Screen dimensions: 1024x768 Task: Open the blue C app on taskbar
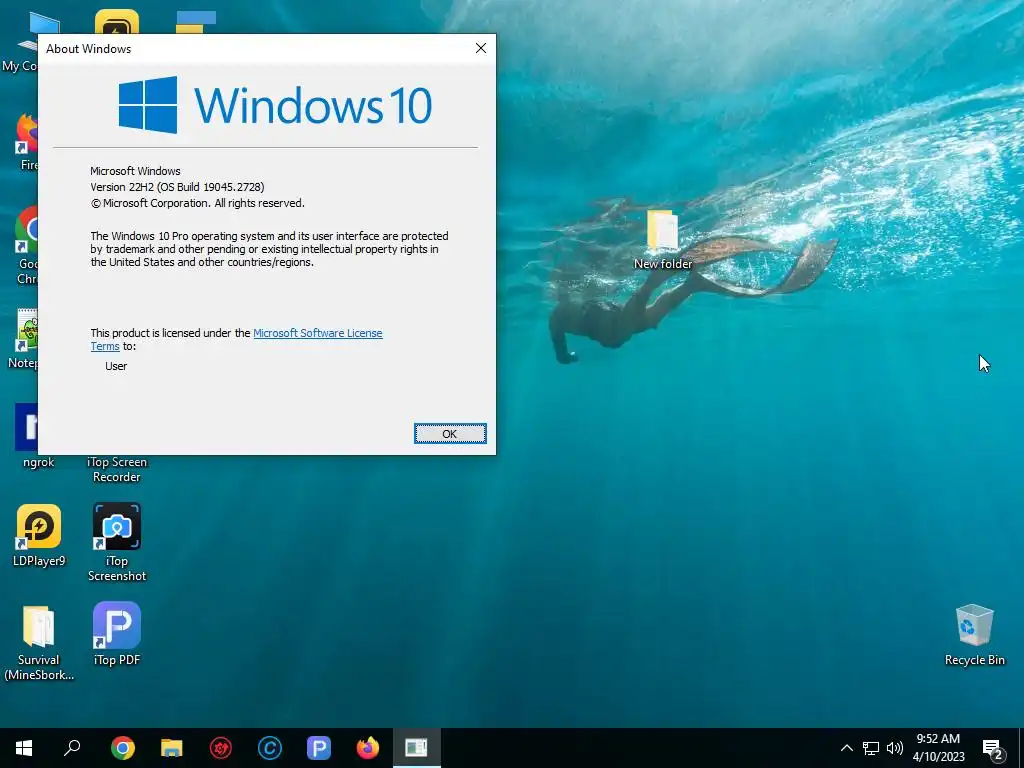click(270, 748)
